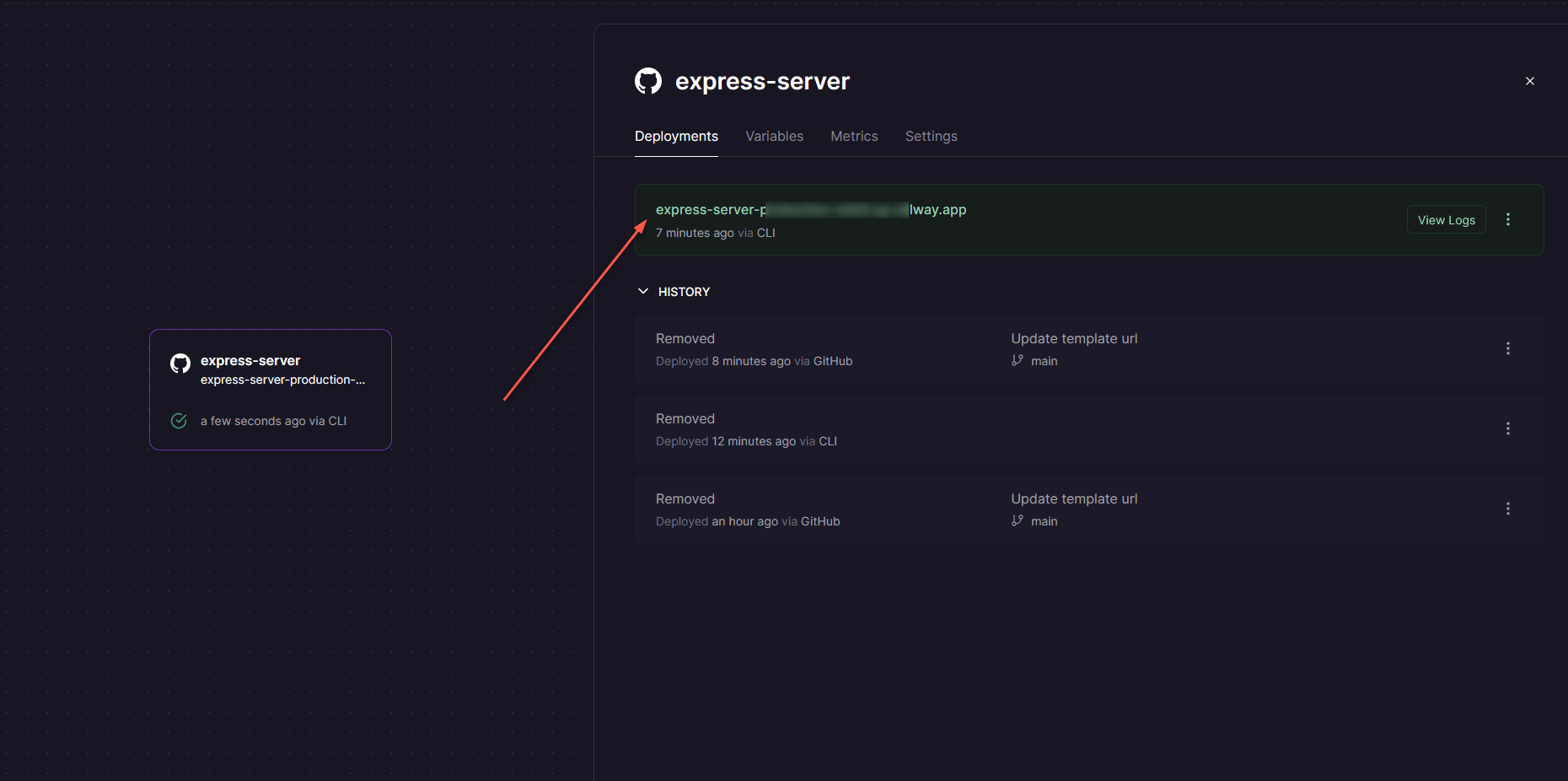Image resolution: width=1568 pixels, height=781 pixels.
Task: Click the GitHub icon on the service card
Action: coord(180,364)
